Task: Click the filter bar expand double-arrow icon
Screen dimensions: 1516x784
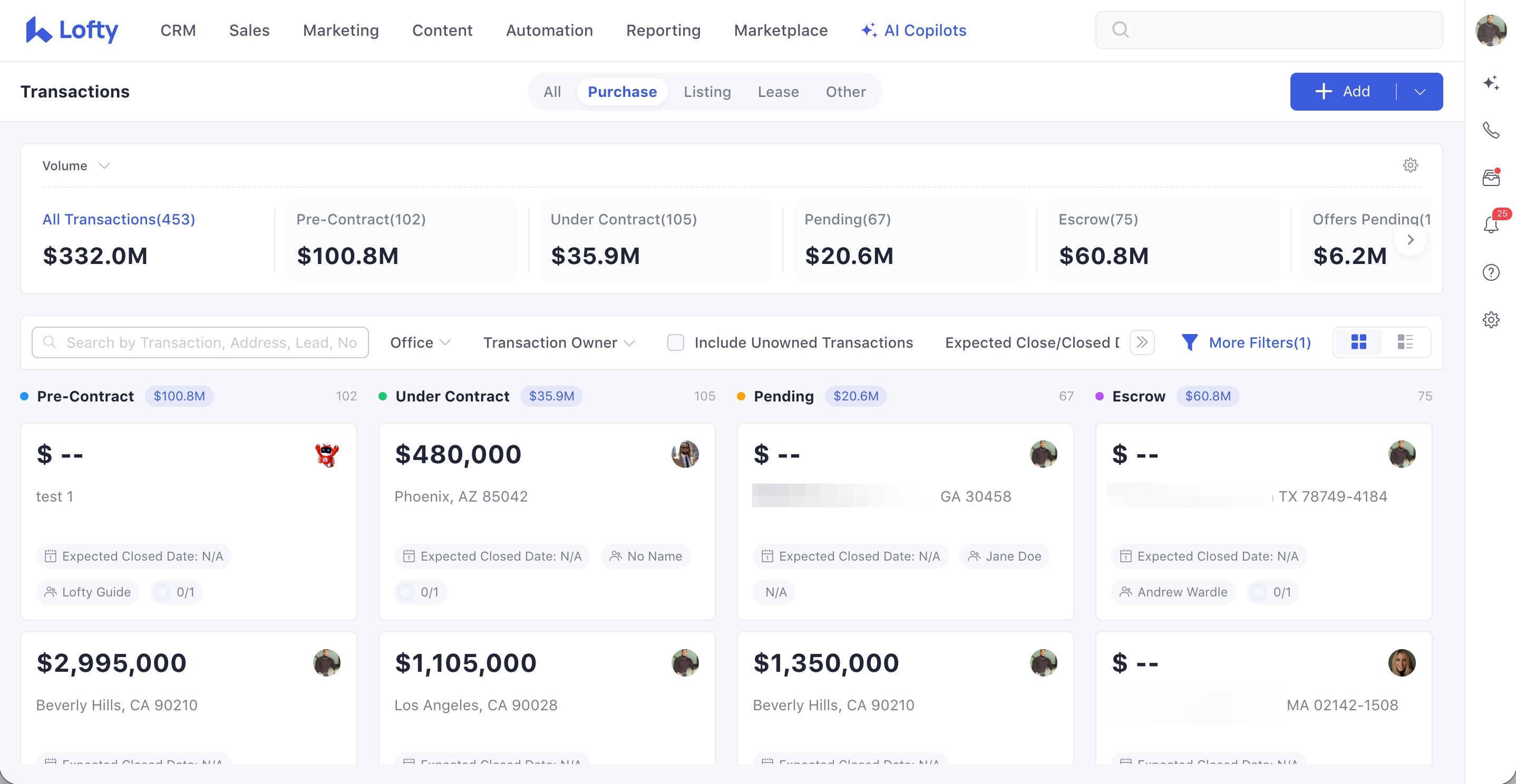Action: [x=1142, y=342]
